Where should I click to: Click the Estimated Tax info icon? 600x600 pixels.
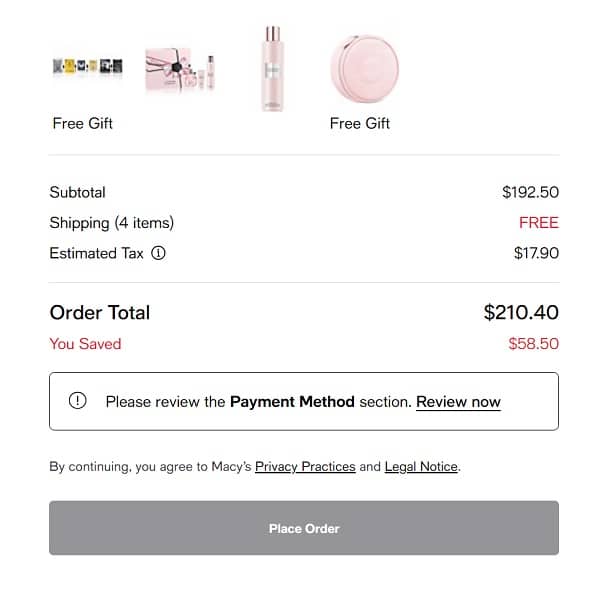tap(158, 253)
